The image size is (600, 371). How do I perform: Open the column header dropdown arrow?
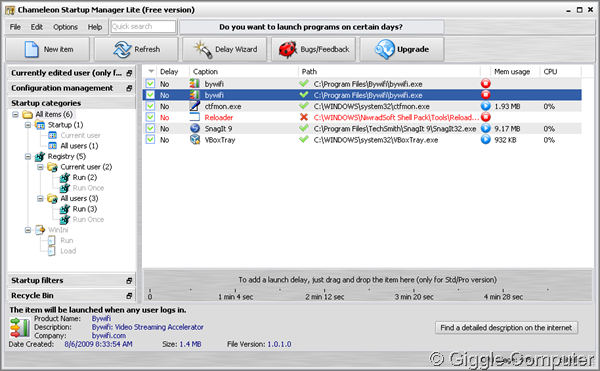[151, 72]
